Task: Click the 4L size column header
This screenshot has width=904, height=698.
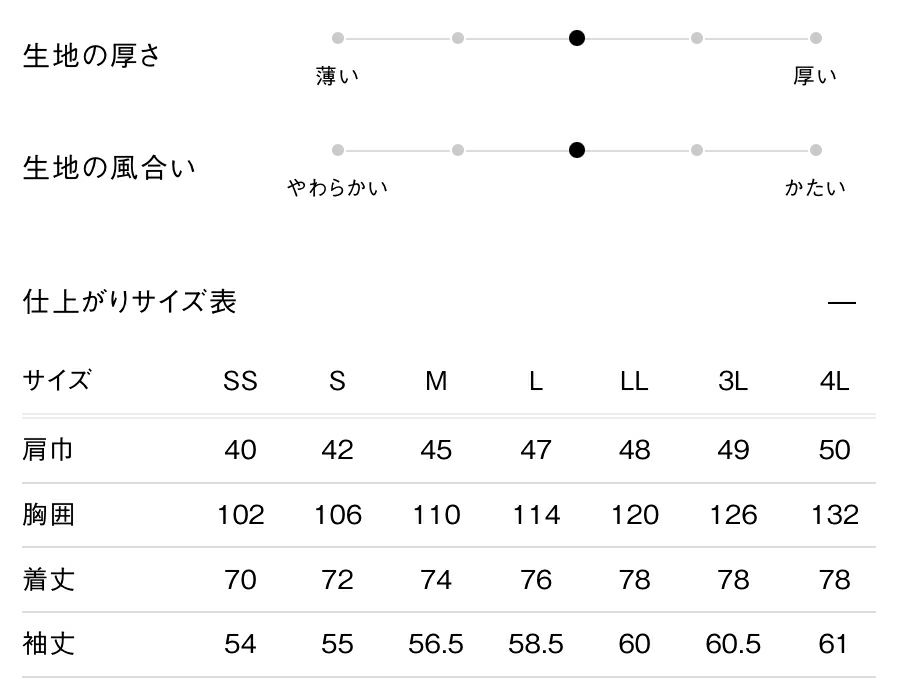Action: [833, 381]
